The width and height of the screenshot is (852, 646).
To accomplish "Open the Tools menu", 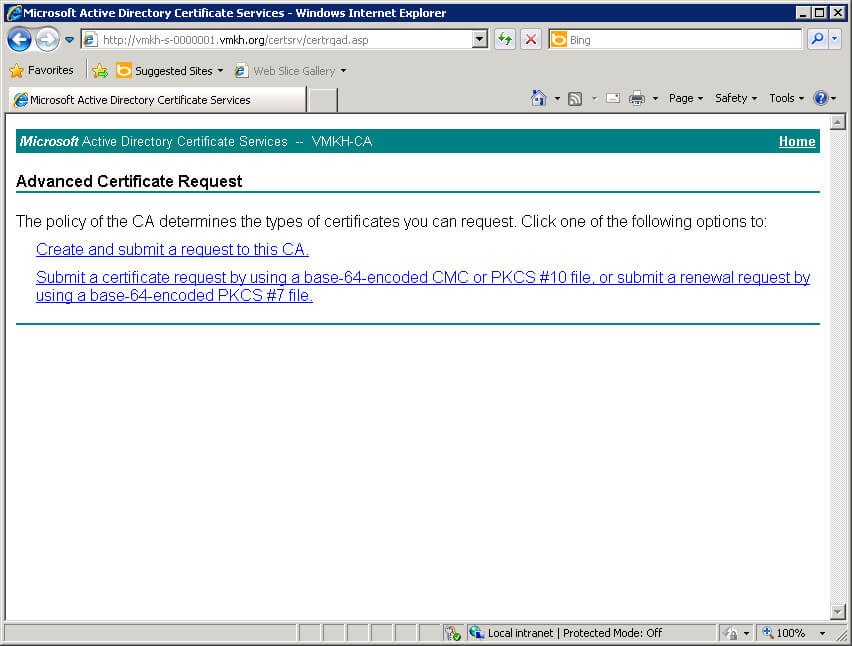I will 786,98.
